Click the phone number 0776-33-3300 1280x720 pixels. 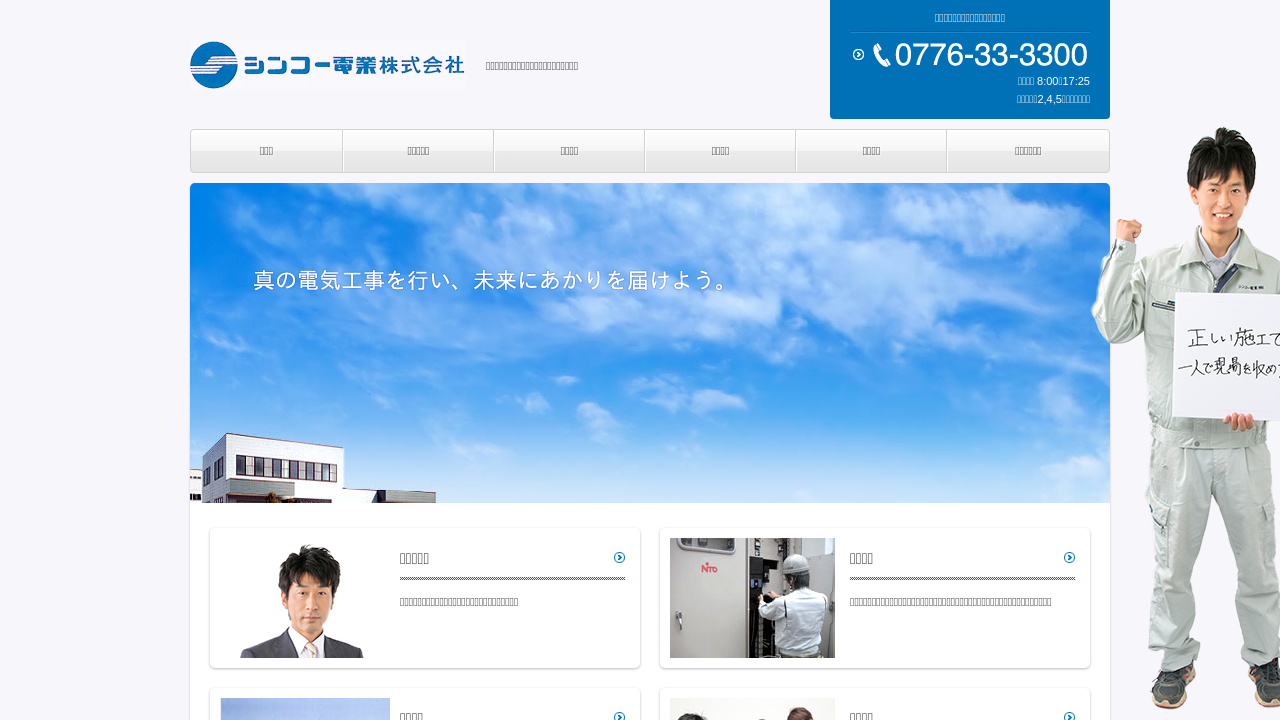click(990, 55)
